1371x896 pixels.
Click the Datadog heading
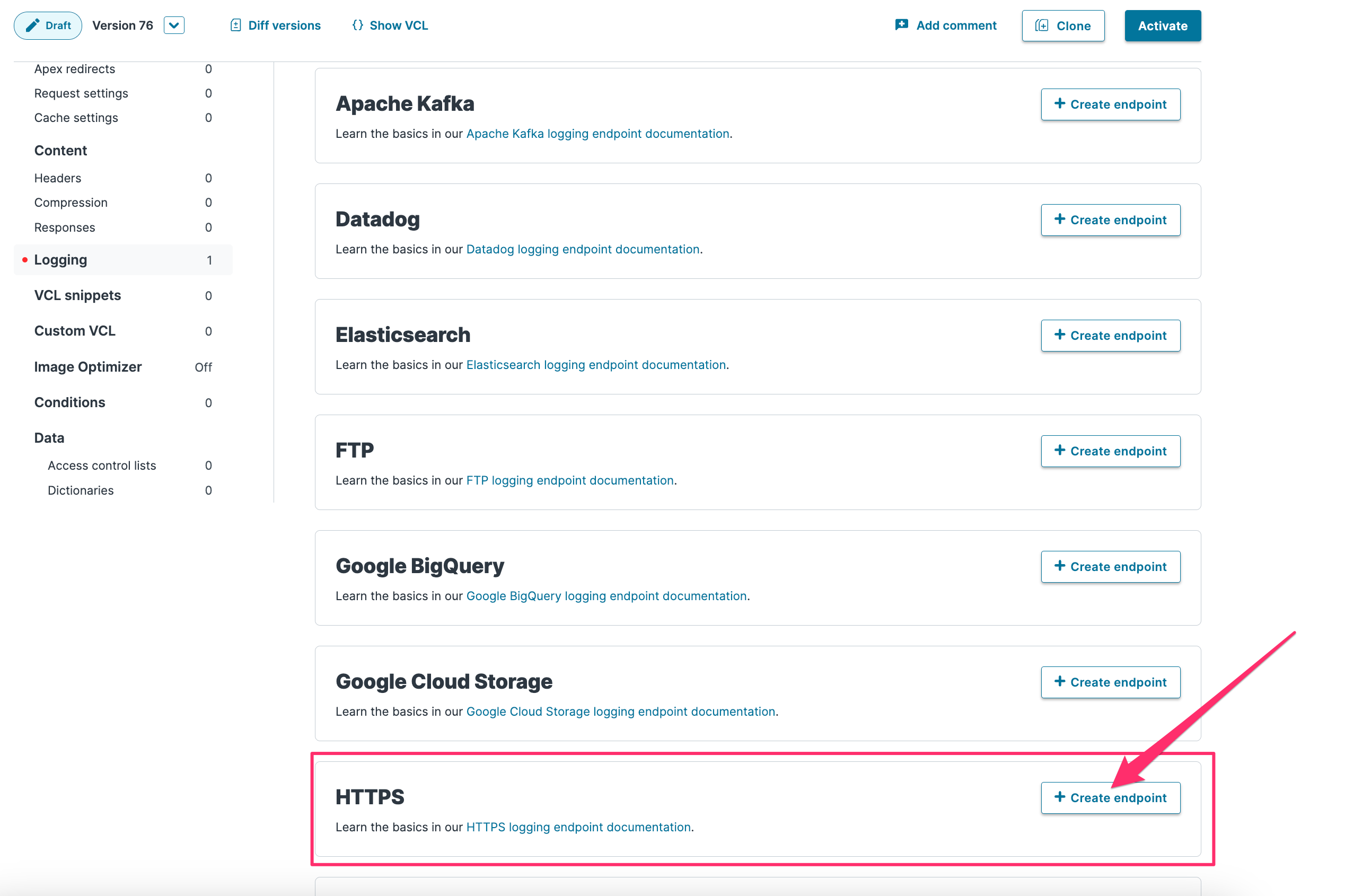(377, 219)
